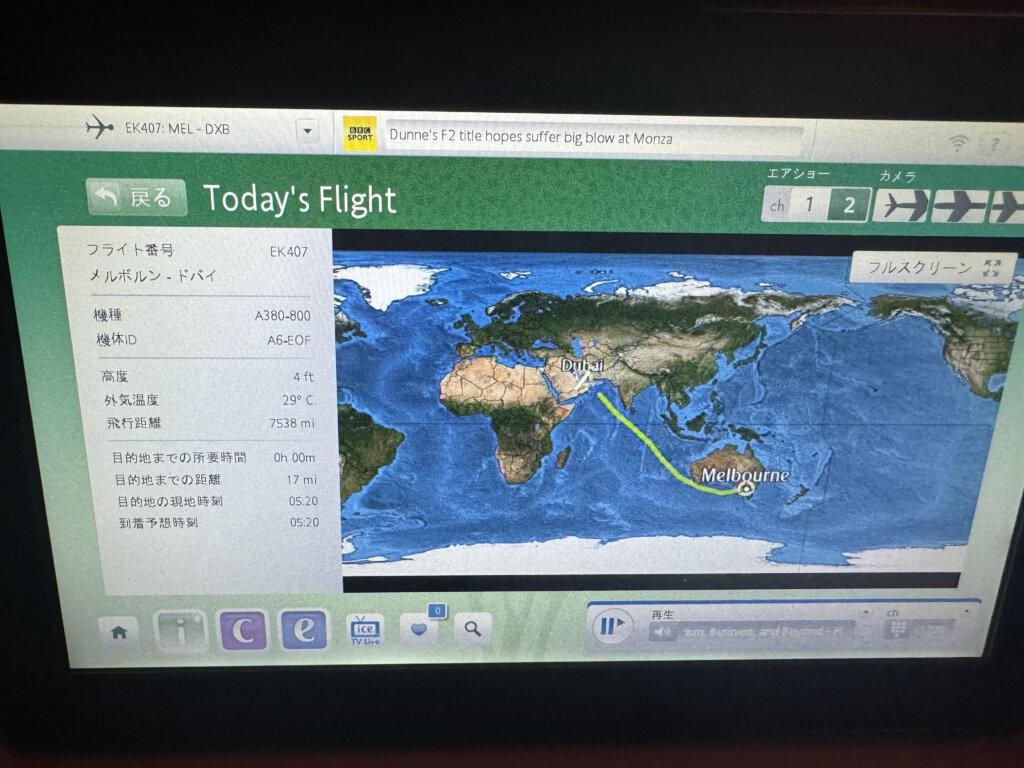Select the second camera view
Screen dimensions: 1024x768
click(958, 207)
